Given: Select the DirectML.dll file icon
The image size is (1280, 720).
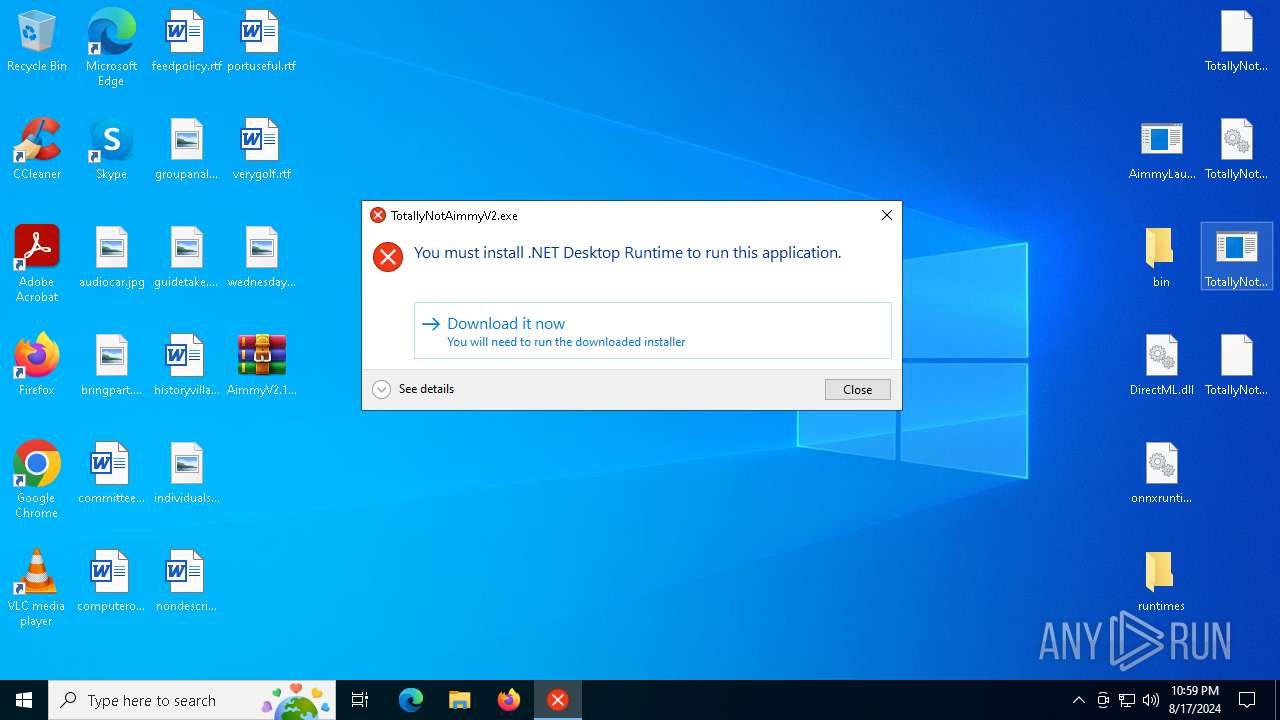Looking at the screenshot, I should (1161, 366).
